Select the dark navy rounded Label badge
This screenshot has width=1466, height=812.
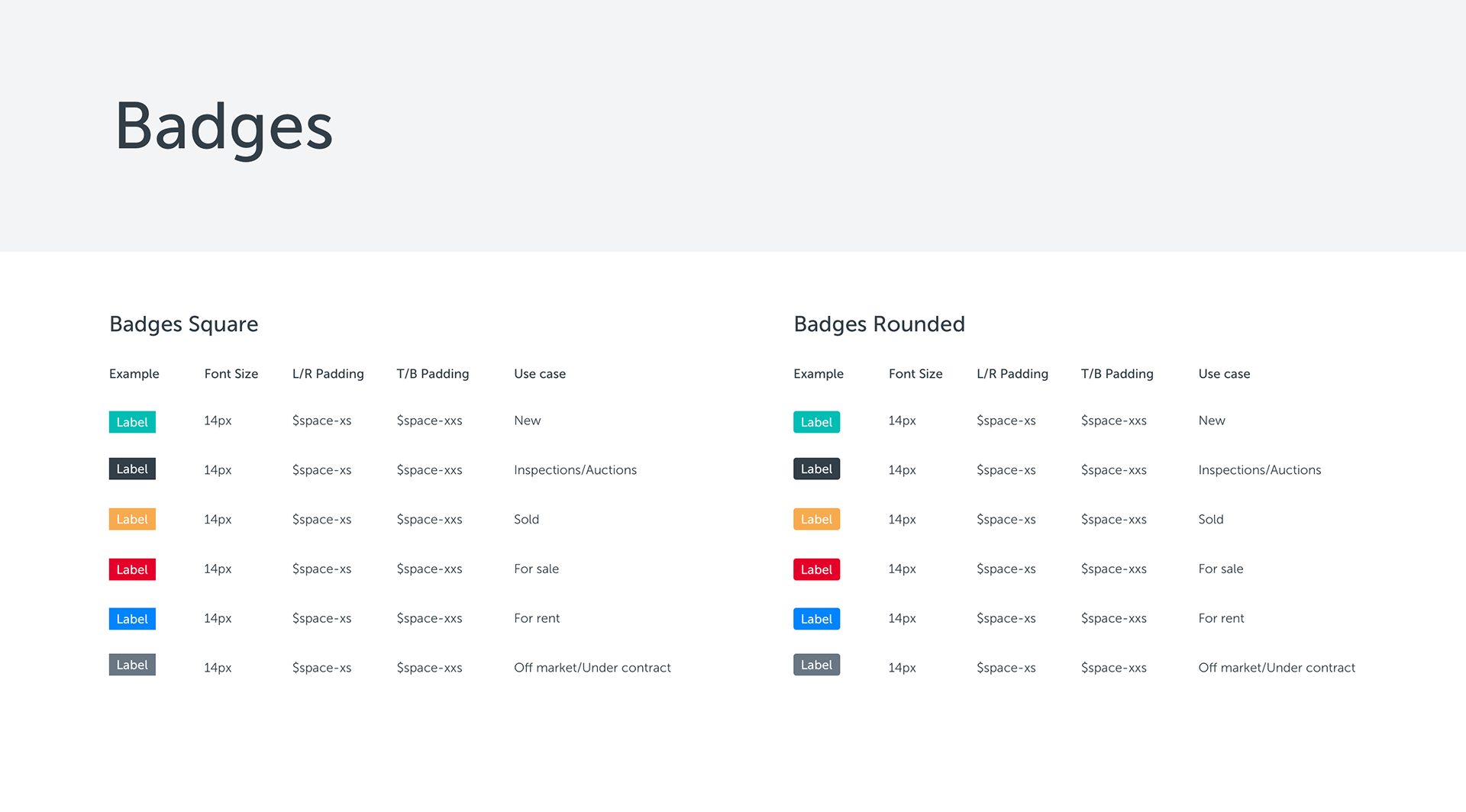click(816, 469)
